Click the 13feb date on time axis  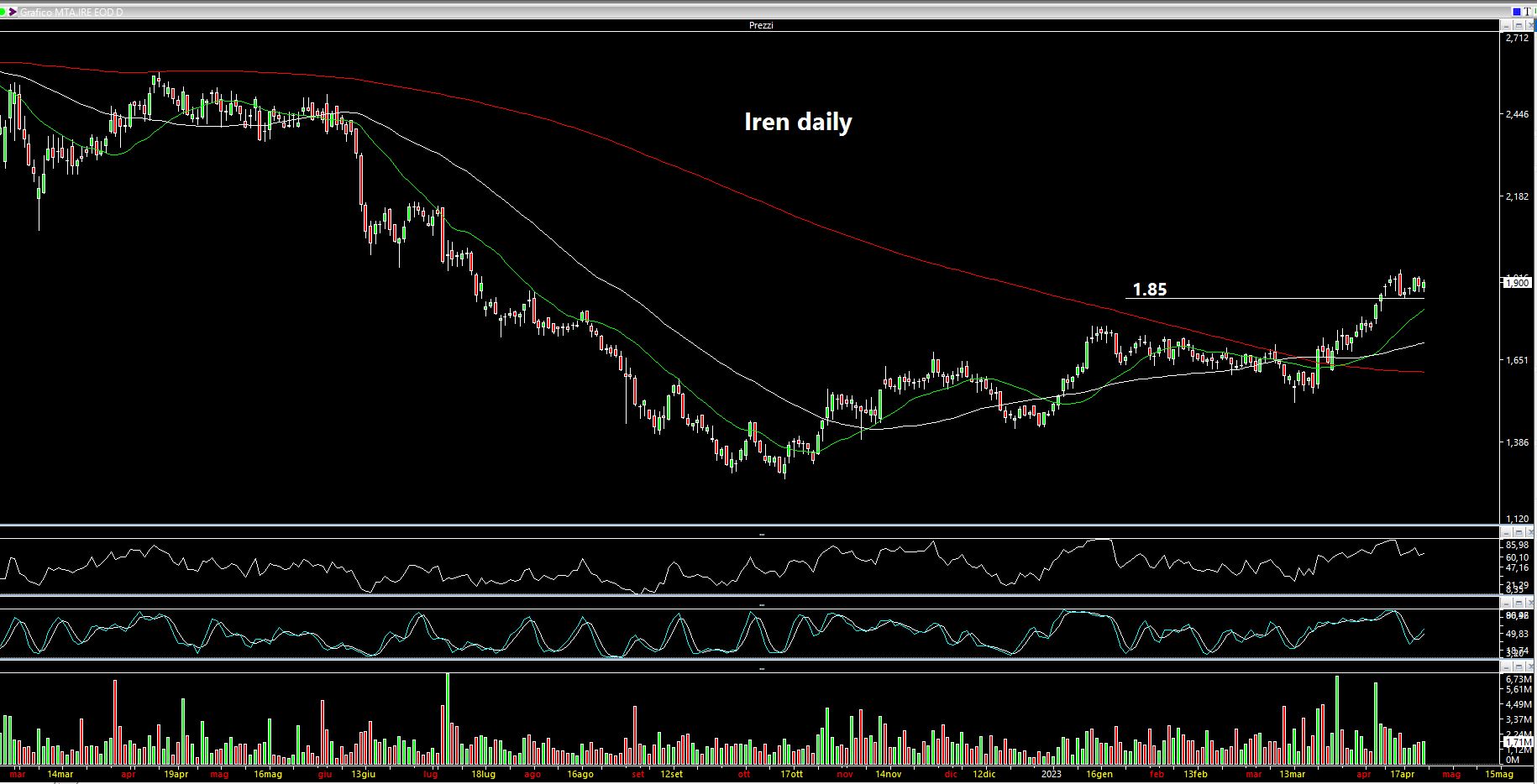click(x=1195, y=774)
